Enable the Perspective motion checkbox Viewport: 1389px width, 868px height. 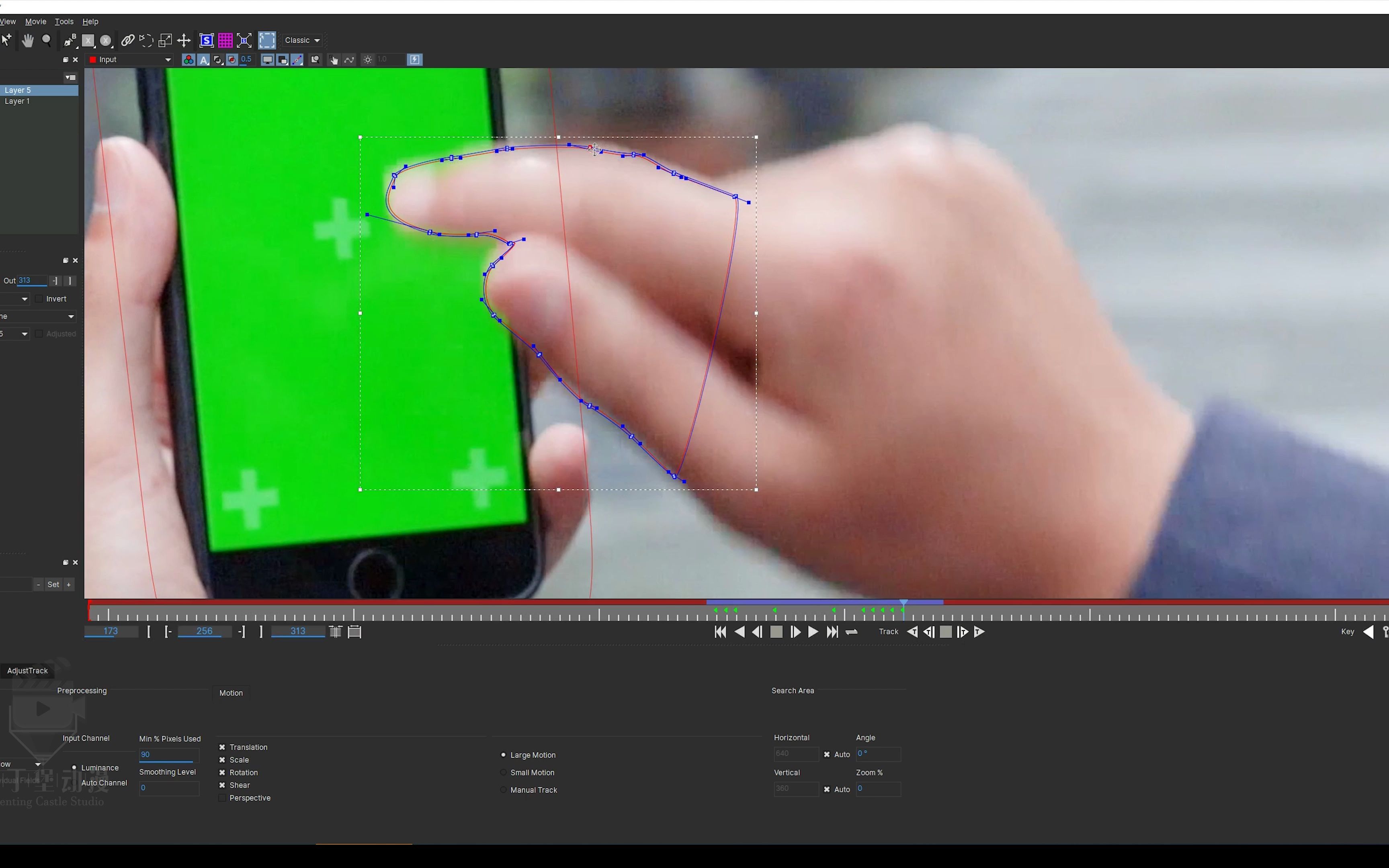[x=222, y=798]
